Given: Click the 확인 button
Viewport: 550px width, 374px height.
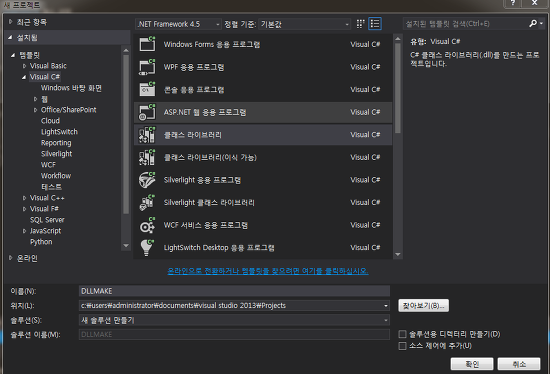Looking at the screenshot, I should coord(472,364).
